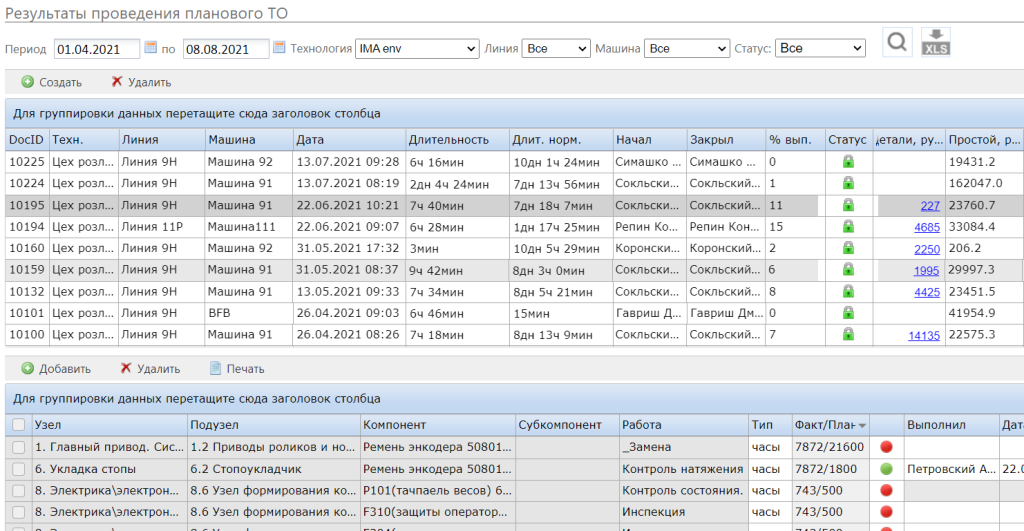Open the Статус dropdown
Screen dimensions: 1024x531
point(820,48)
